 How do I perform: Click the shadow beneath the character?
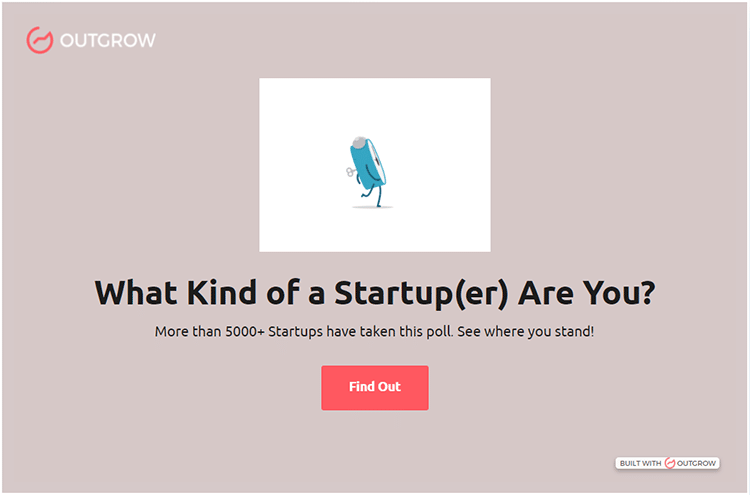click(372, 207)
